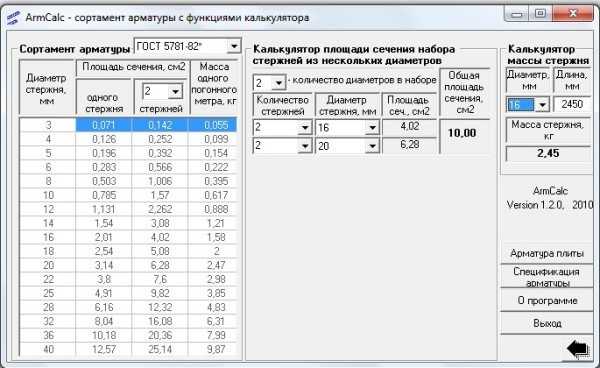
Task: Select the diameter 16 row in sortament table
Action: 128,237
